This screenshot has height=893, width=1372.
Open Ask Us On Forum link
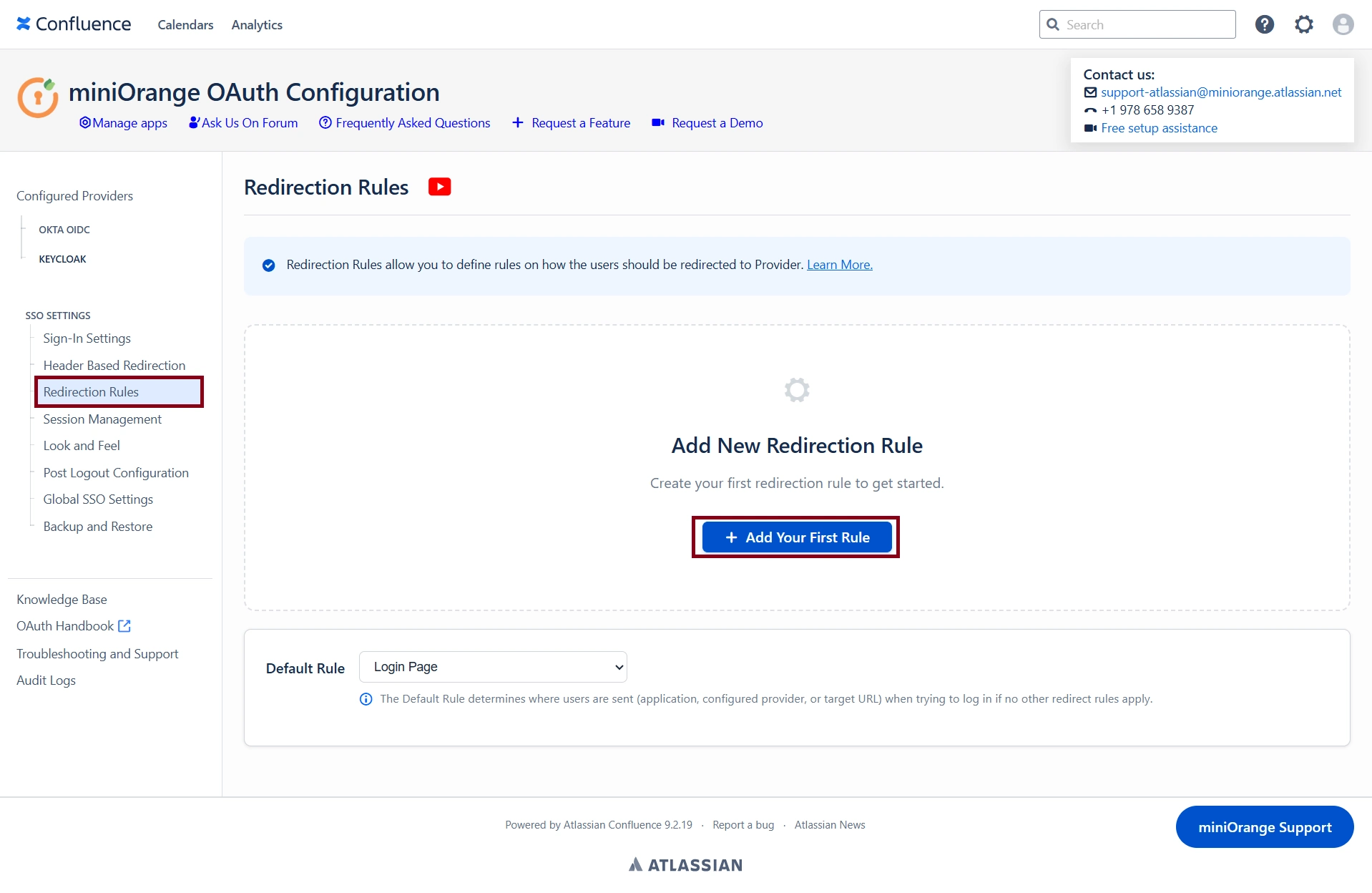243,123
